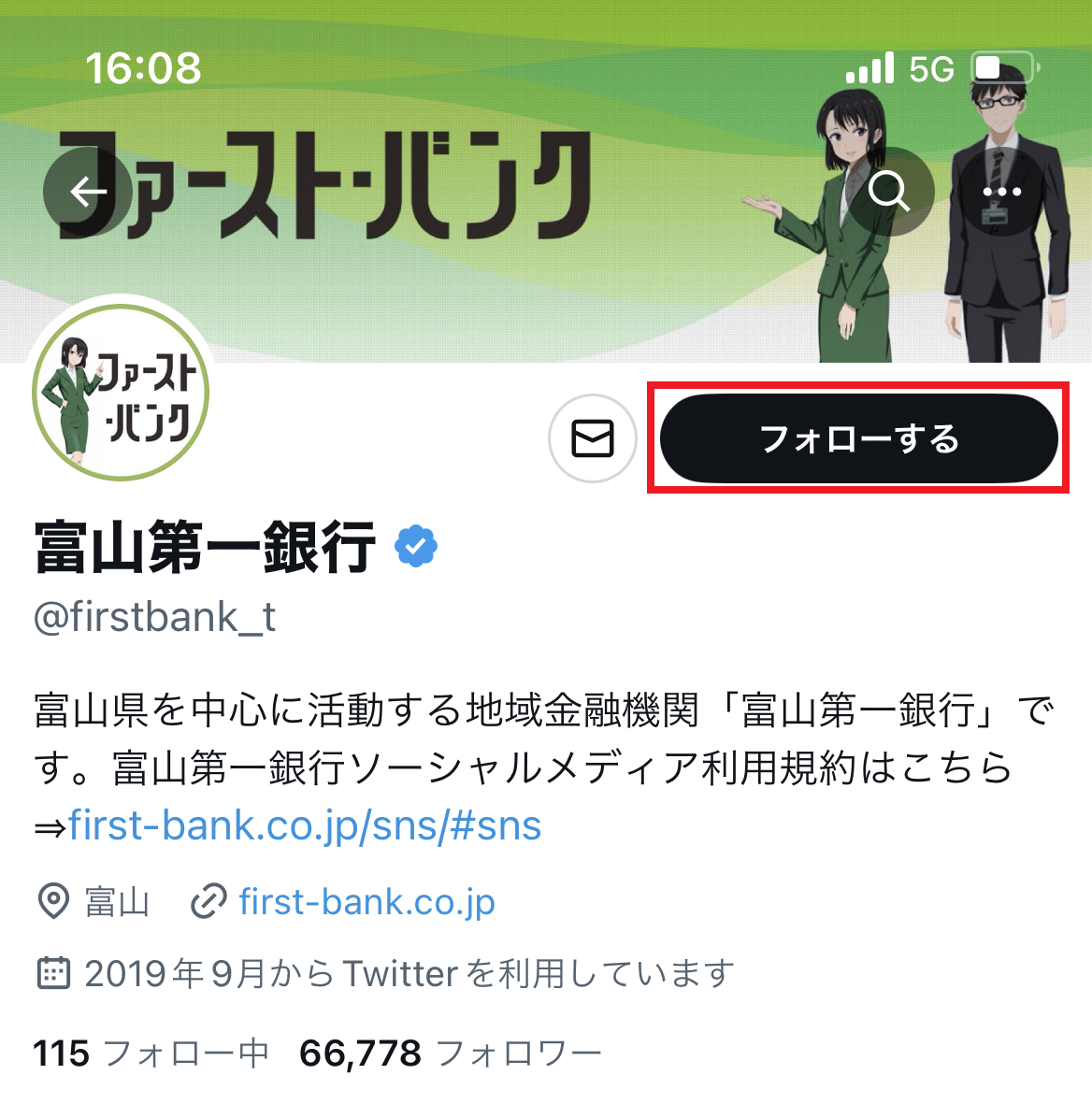
Task: Open search with magnifier icon
Action: pos(890,192)
